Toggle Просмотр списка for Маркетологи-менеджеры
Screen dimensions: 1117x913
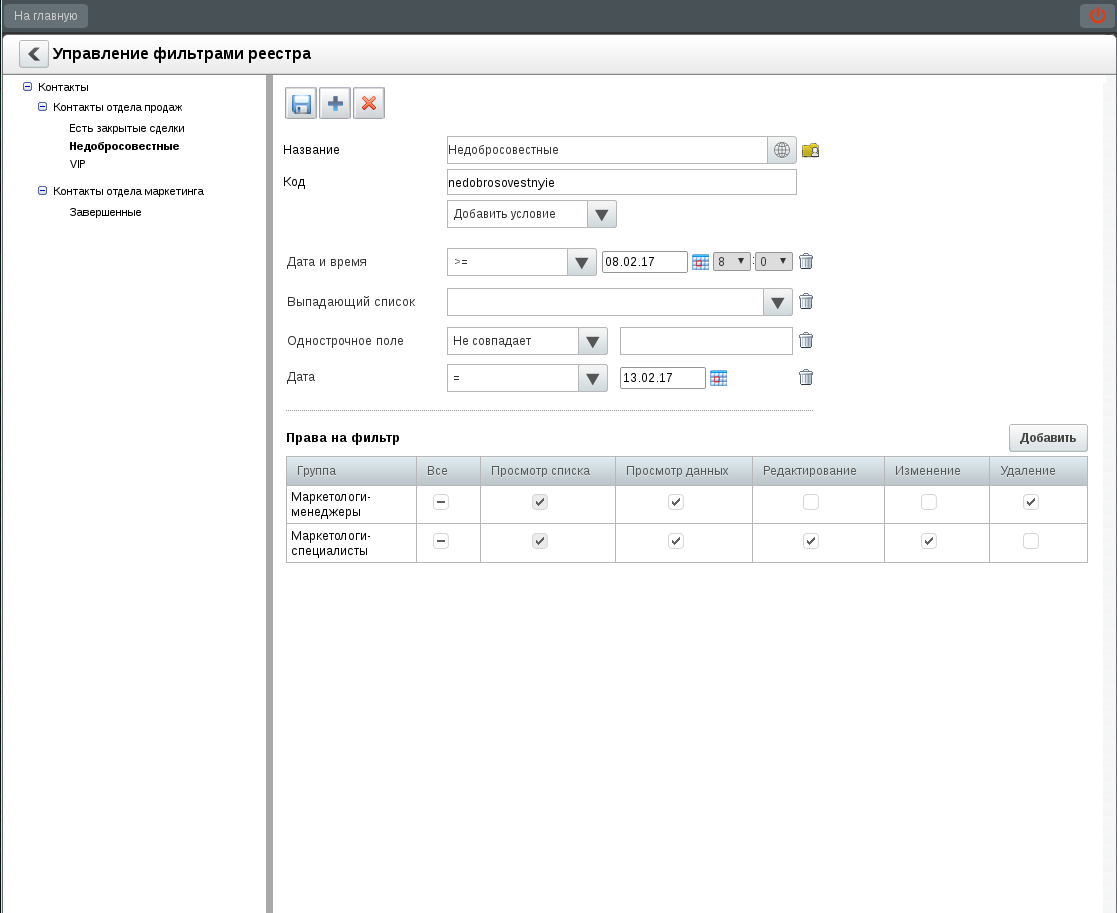(540, 502)
